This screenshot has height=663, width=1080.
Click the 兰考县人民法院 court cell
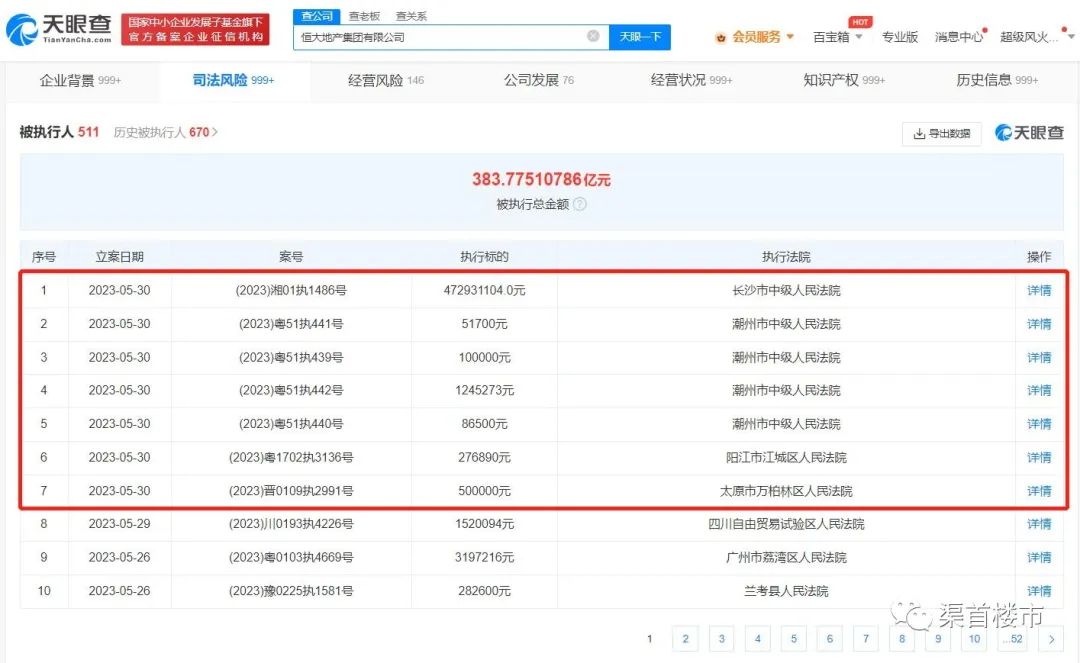click(786, 591)
